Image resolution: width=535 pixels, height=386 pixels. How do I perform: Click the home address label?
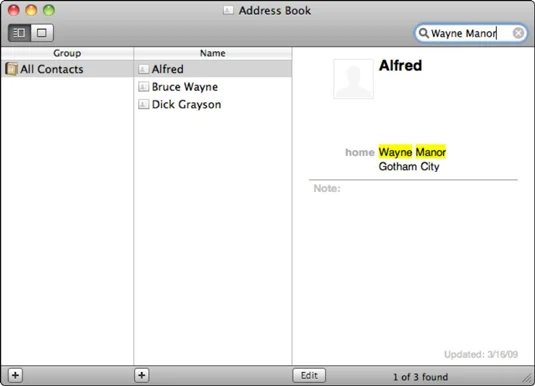click(360, 152)
